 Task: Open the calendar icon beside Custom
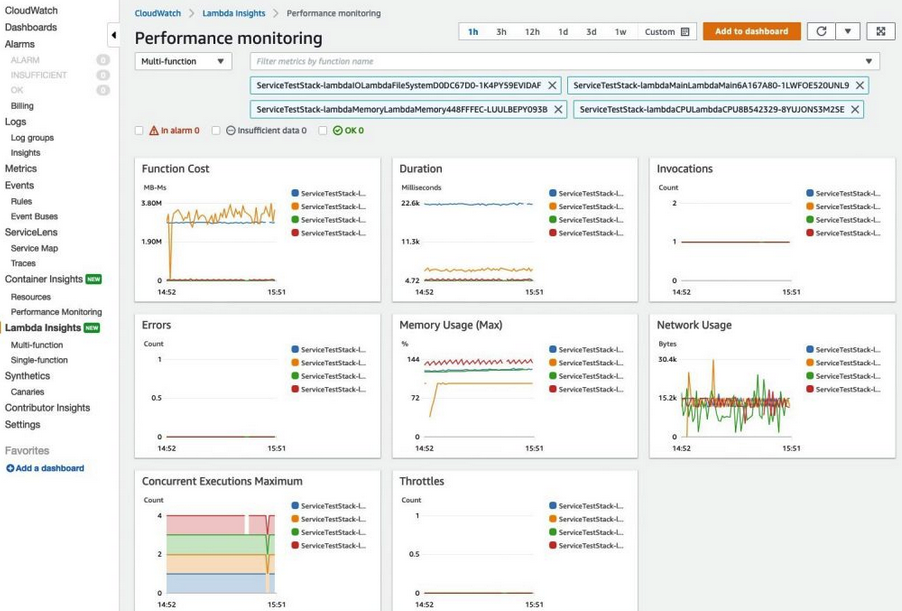685,32
